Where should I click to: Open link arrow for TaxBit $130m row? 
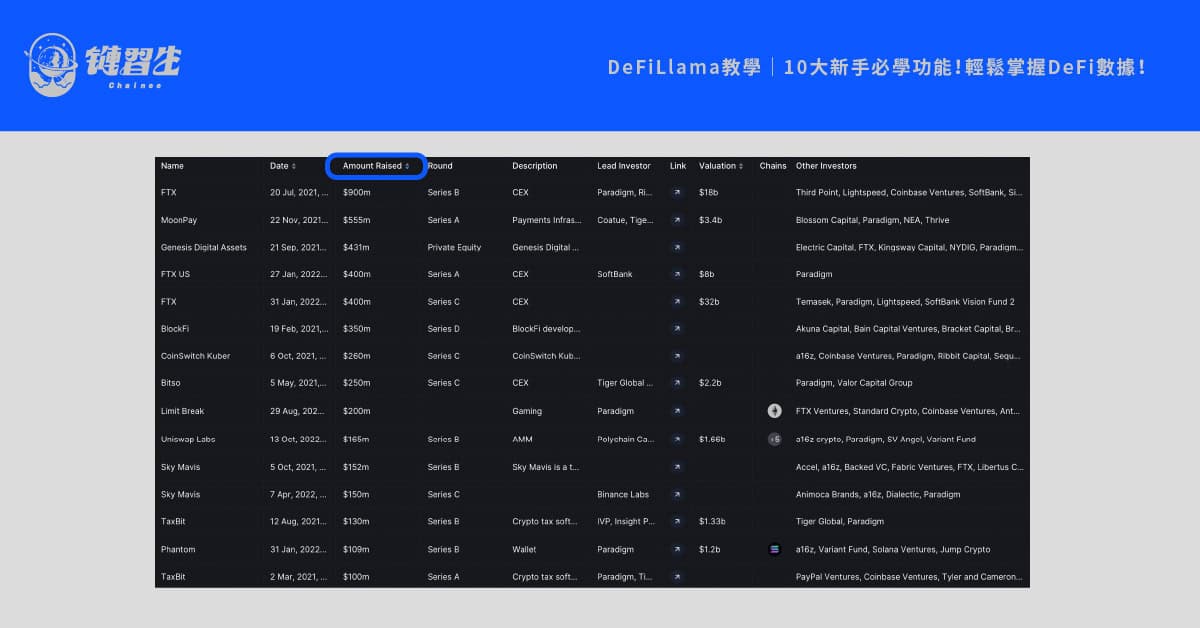coord(677,521)
